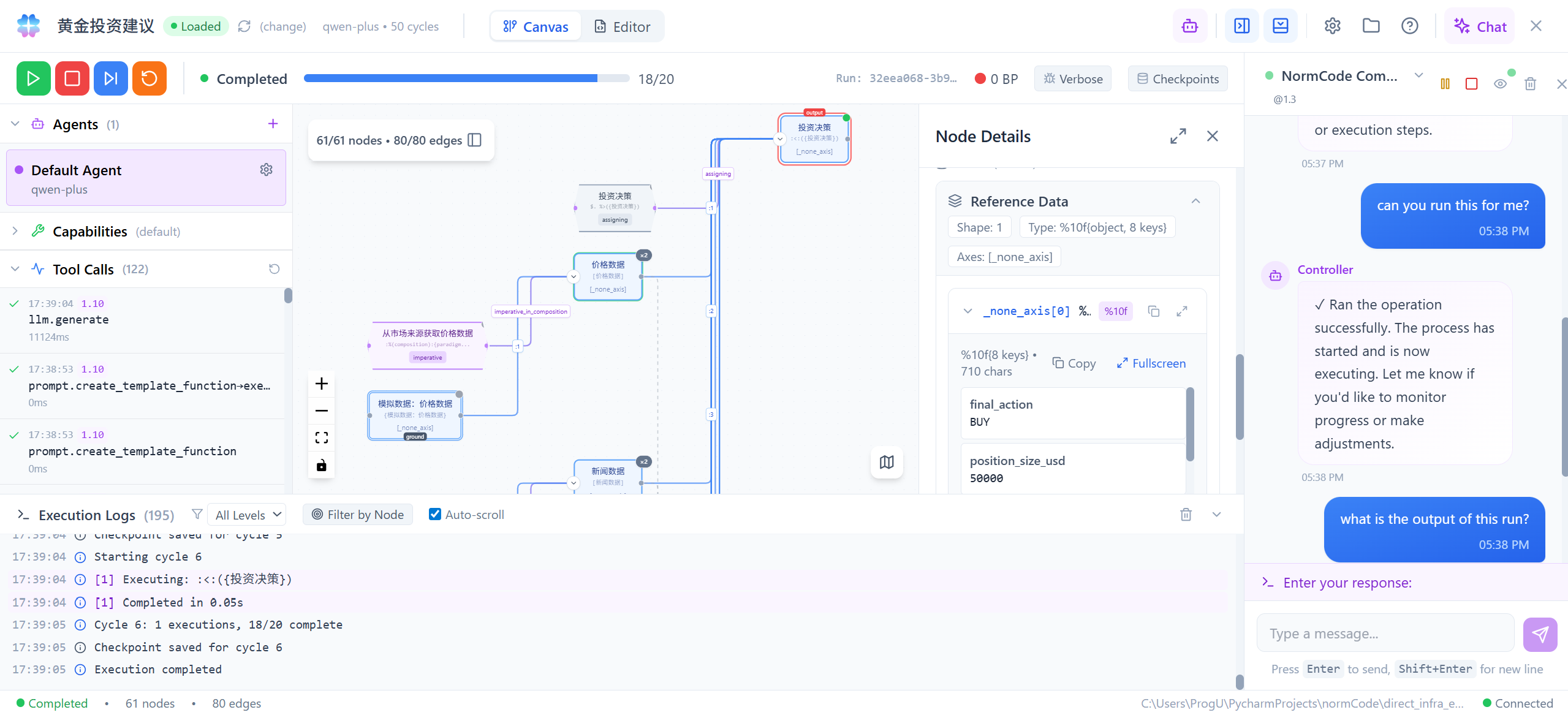Click the orange Reset button
The height and width of the screenshot is (715, 1568).
tap(149, 78)
